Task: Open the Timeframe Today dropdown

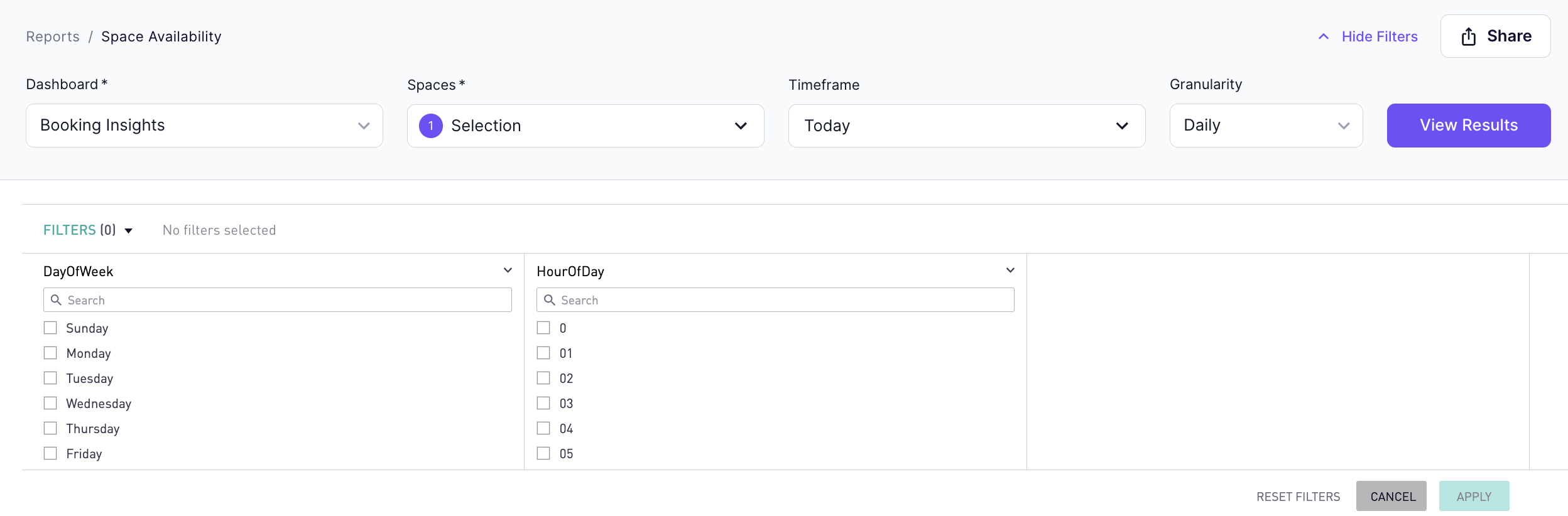Action: click(x=967, y=126)
